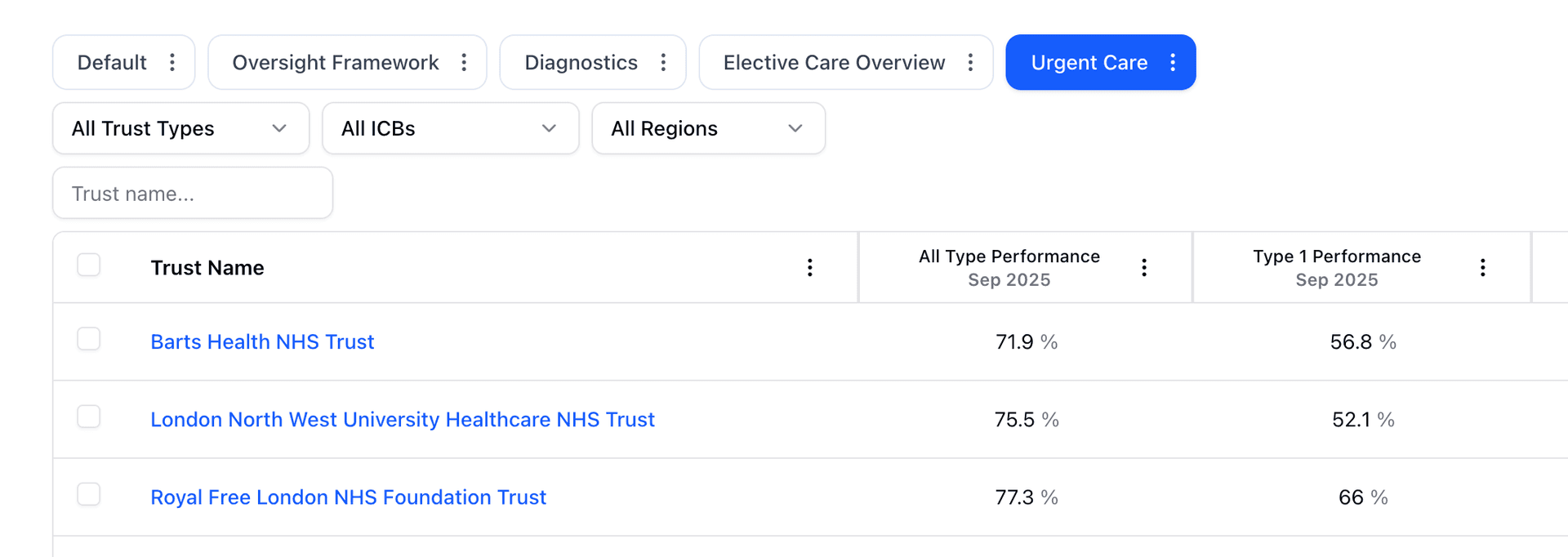Open London North West University Healthcare NHS Trust
Viewport: 1568px width, 557px height.
402,419
